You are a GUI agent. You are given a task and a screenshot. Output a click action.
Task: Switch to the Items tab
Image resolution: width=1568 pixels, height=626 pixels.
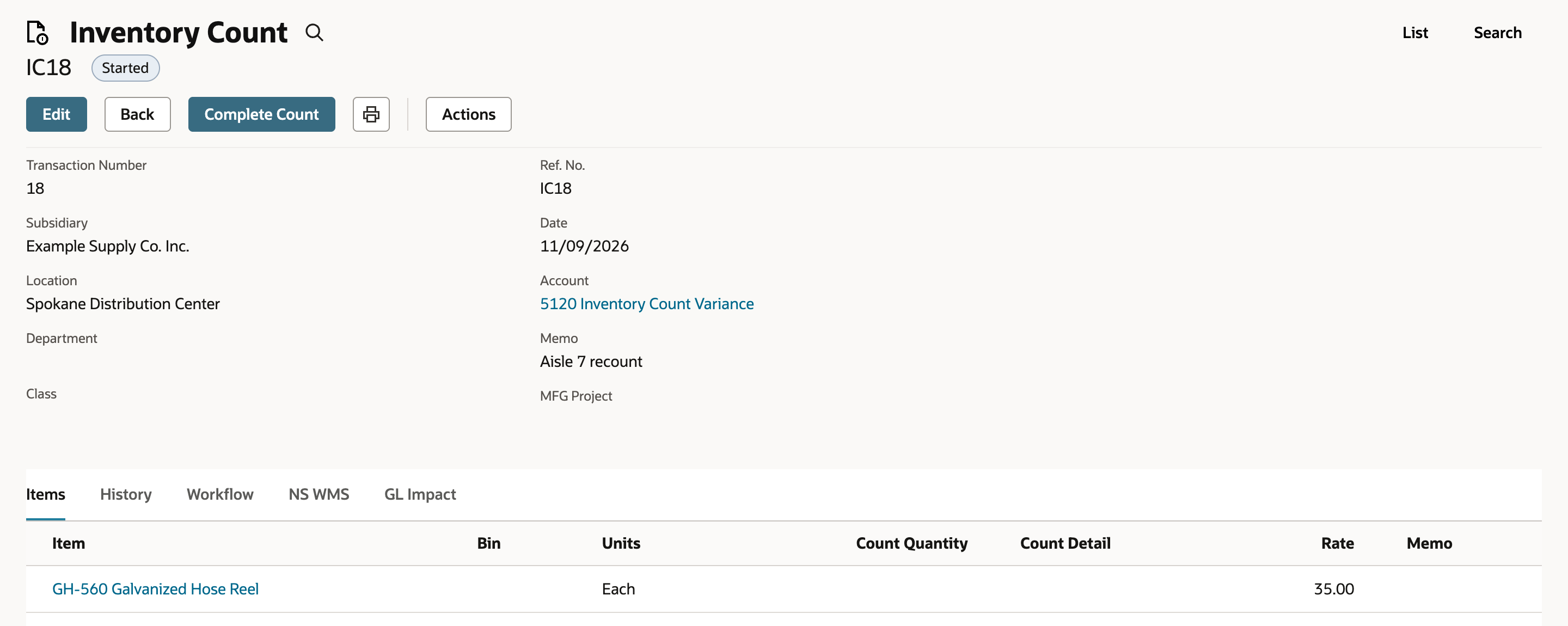pos(46,494)
